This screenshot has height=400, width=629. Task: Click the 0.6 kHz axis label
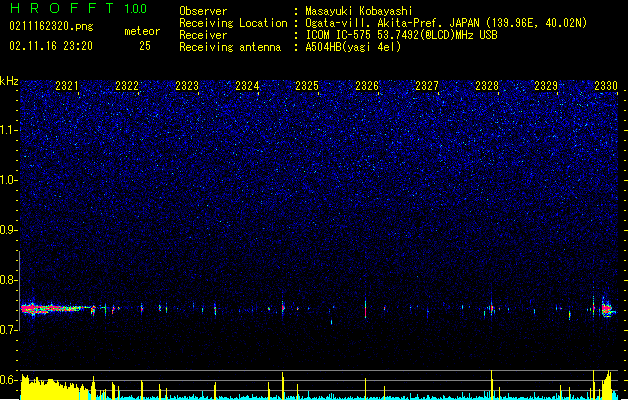9,380
